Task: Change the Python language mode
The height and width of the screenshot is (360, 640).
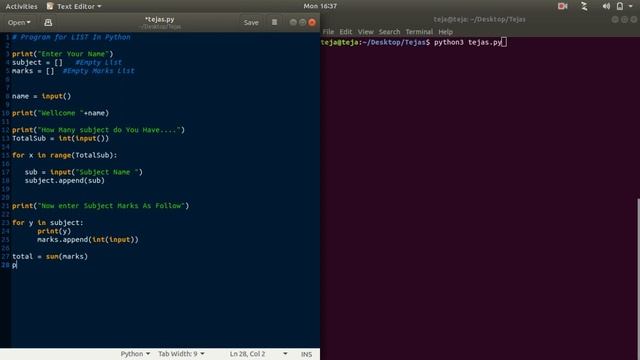Action: click(135, 354)
